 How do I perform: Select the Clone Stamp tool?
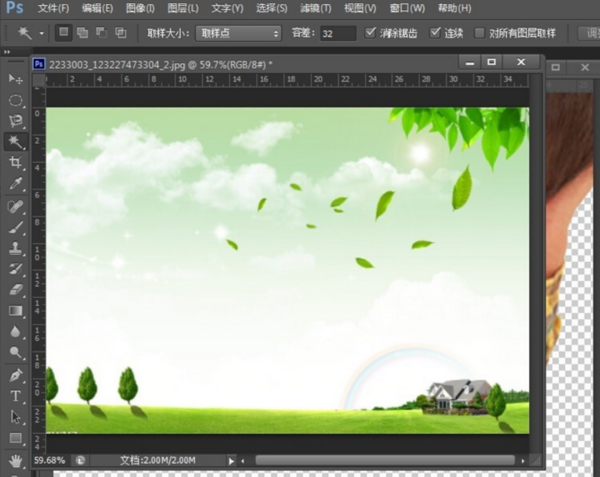point(16,247)
